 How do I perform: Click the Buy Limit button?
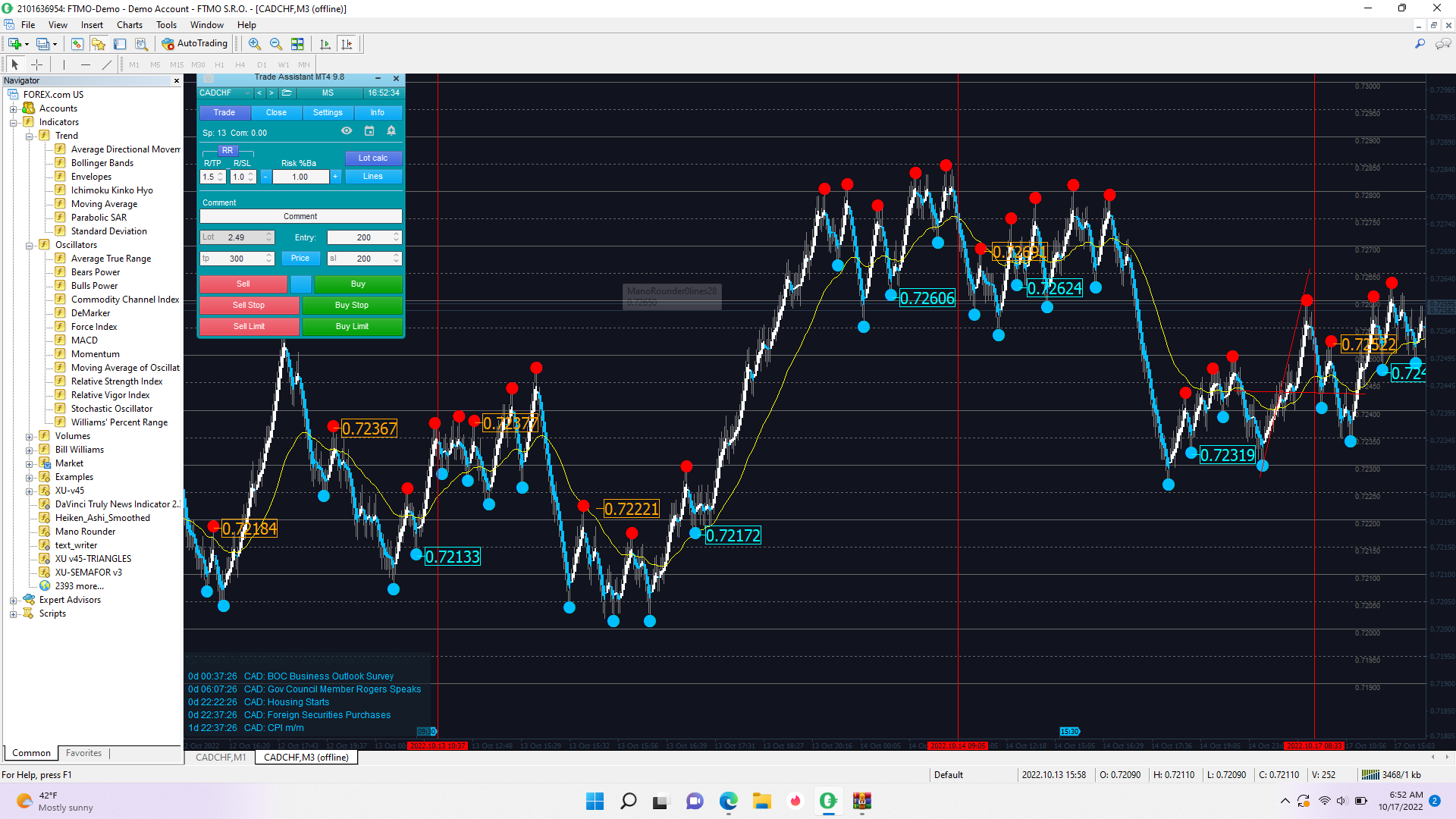click(352, 327)
